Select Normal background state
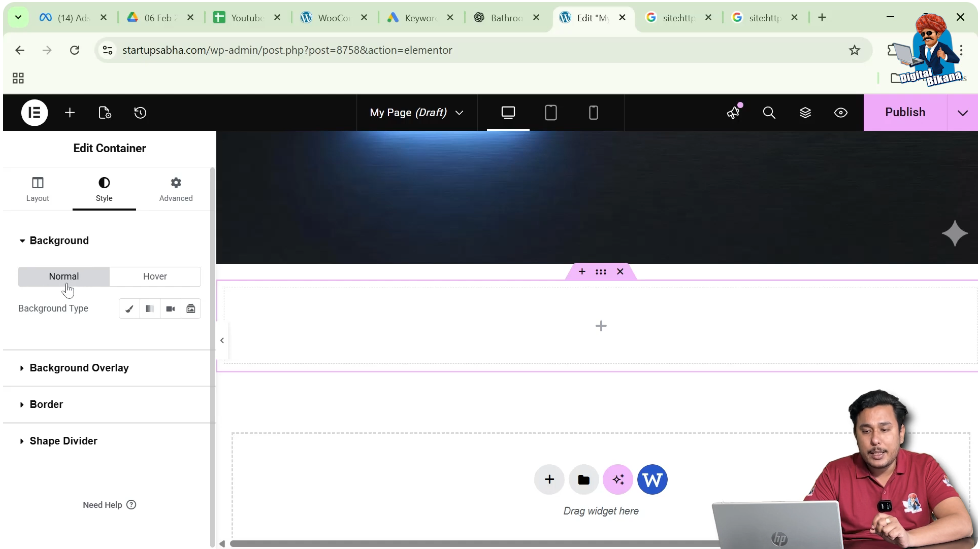 [64, 276]
